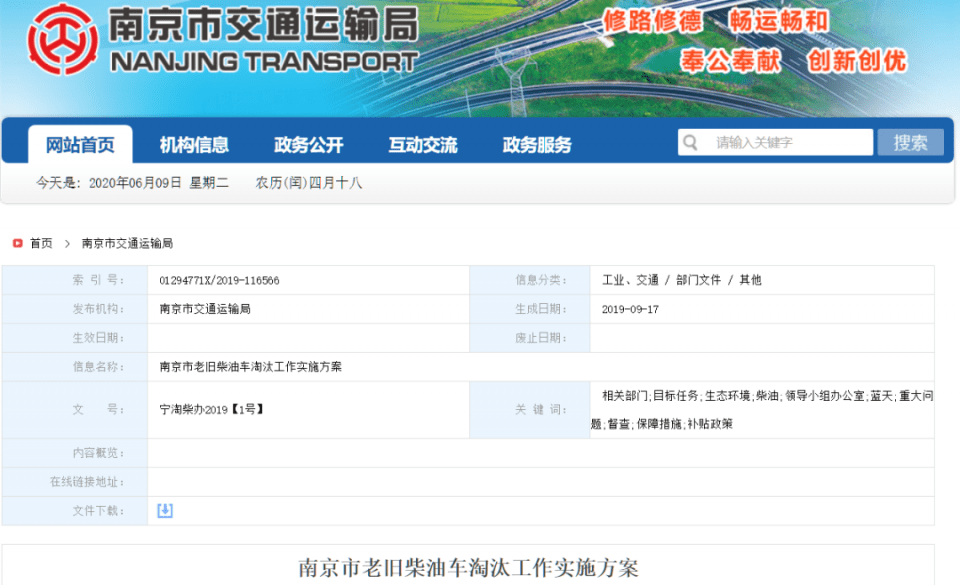The width and height of the screenshot is (960, 585).
Task: Click the large article title heading at bottom
Action: [468, 568]
